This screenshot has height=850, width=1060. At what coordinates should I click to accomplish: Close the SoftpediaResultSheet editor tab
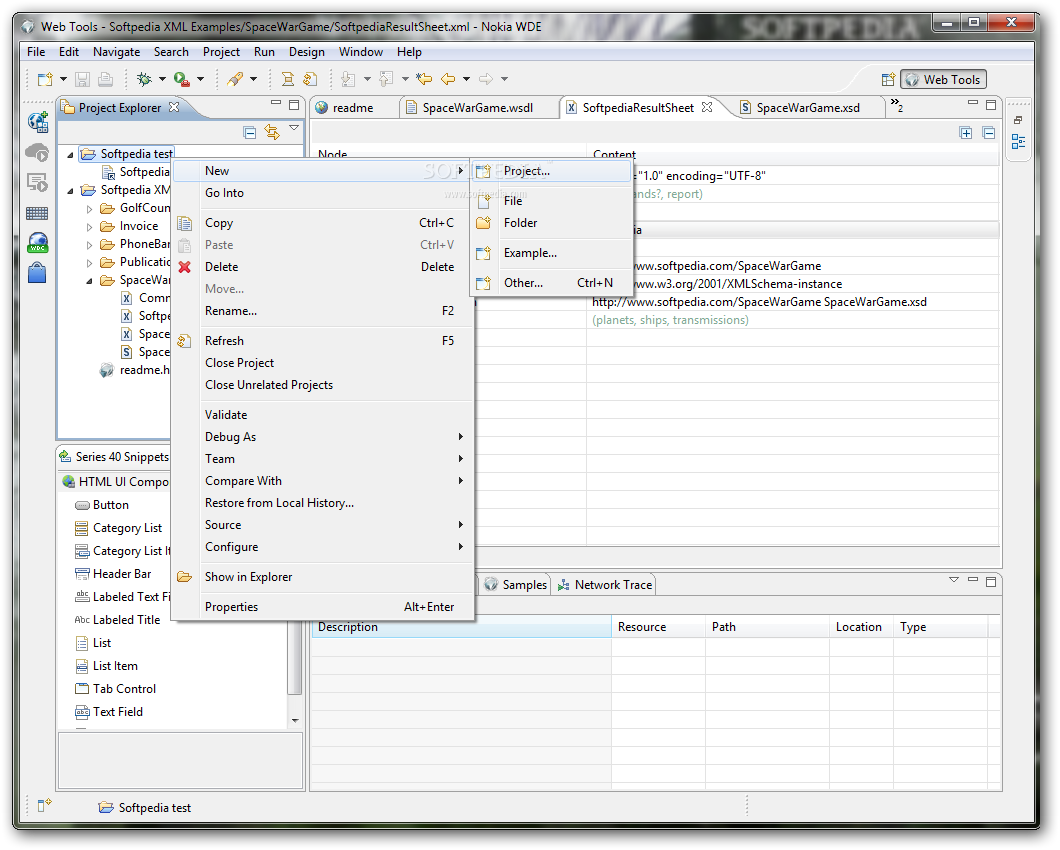pos(706,107)
